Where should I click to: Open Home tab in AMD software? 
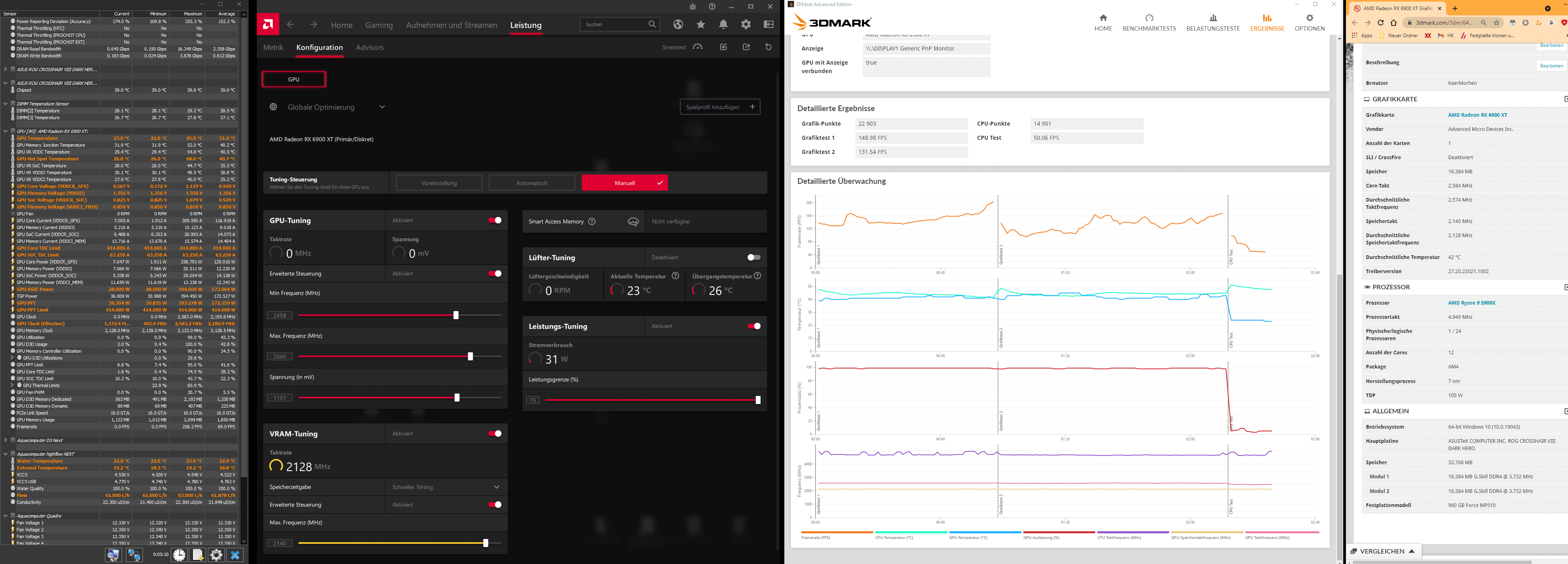342,25
